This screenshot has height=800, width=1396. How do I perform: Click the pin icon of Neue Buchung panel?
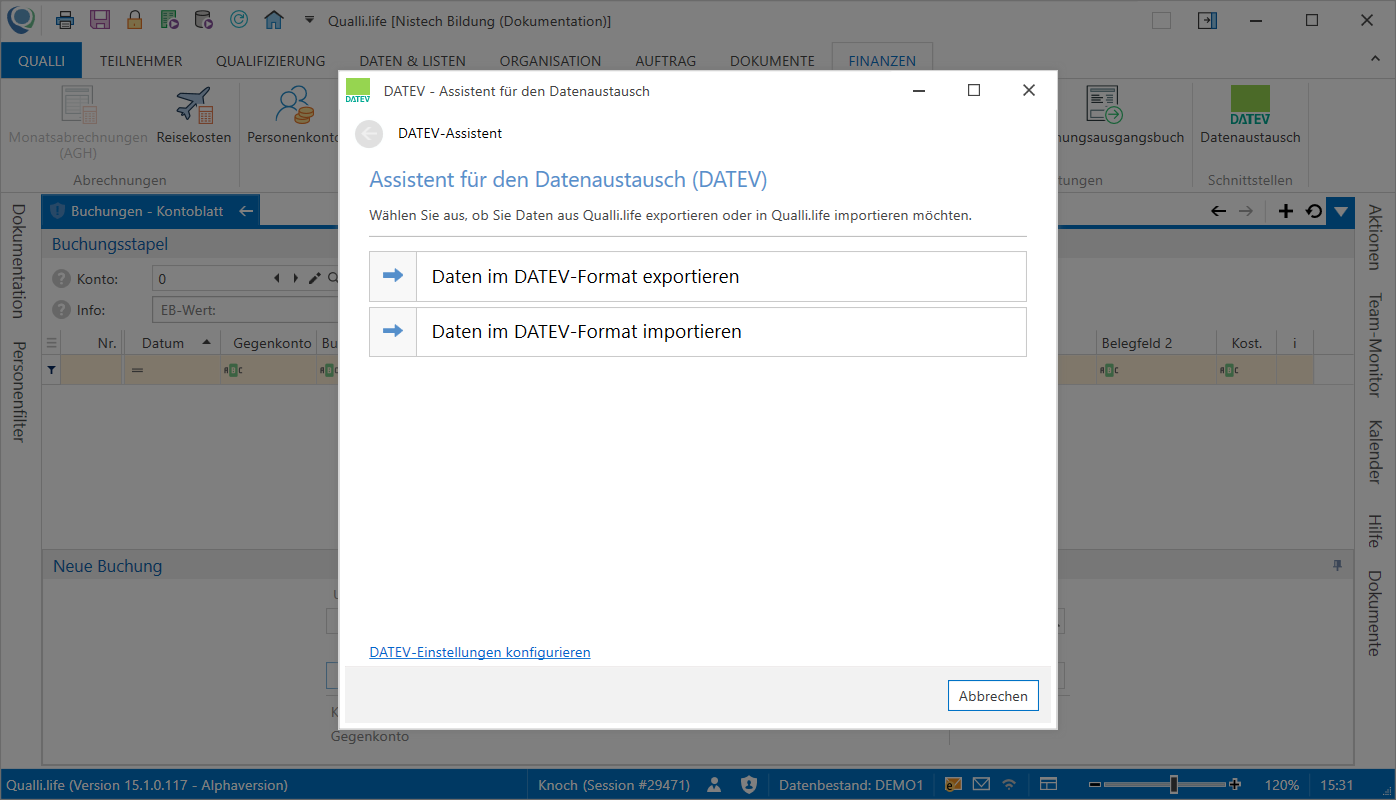point(1338,566)
